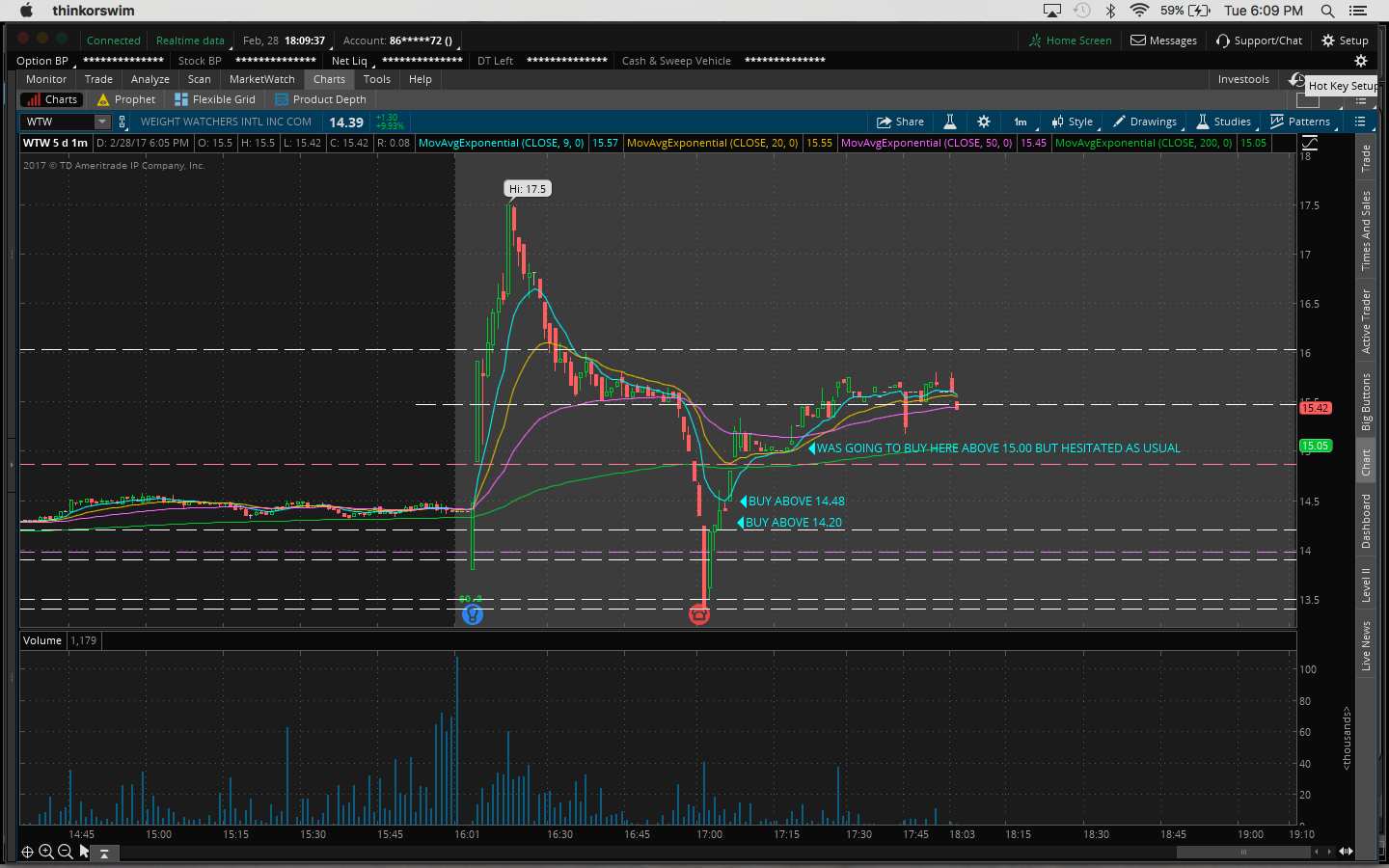Open the Dashboard side panel
The height and width of the screenshot is (868, 1389).
[1366, 522]
